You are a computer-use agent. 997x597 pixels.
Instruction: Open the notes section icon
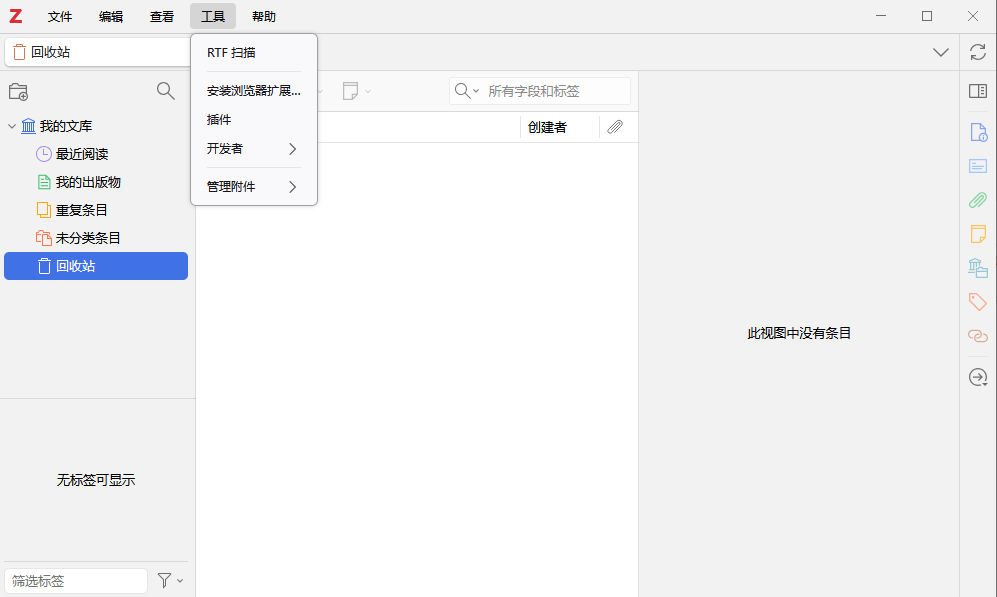tap(978, 234)
